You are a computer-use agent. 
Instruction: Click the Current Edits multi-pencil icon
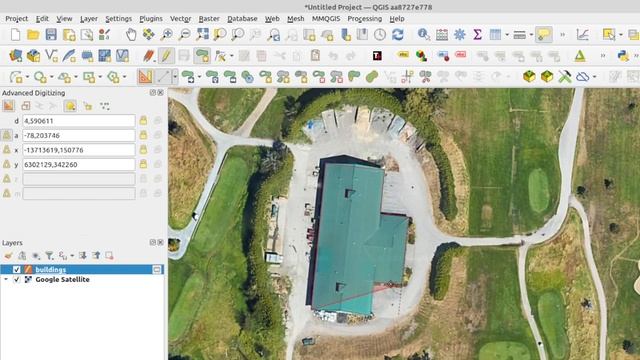pyautogui.click(x=148, y=56)
